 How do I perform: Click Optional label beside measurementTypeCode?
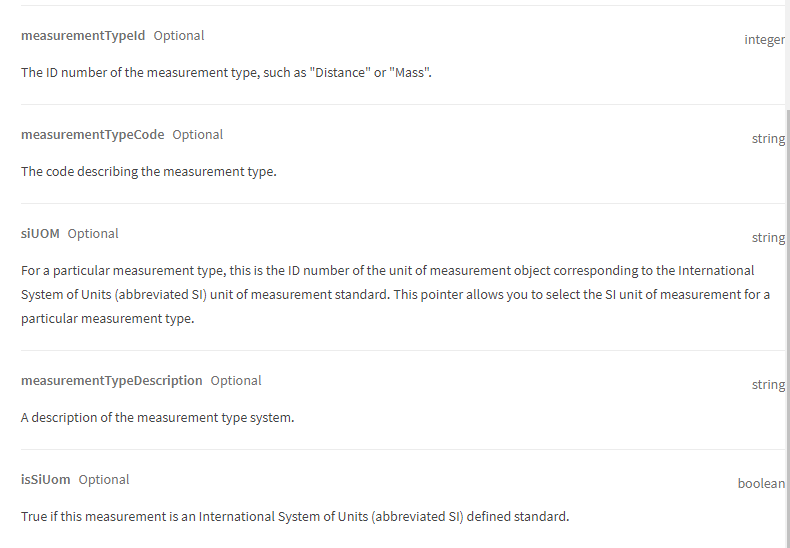[198, 134]
